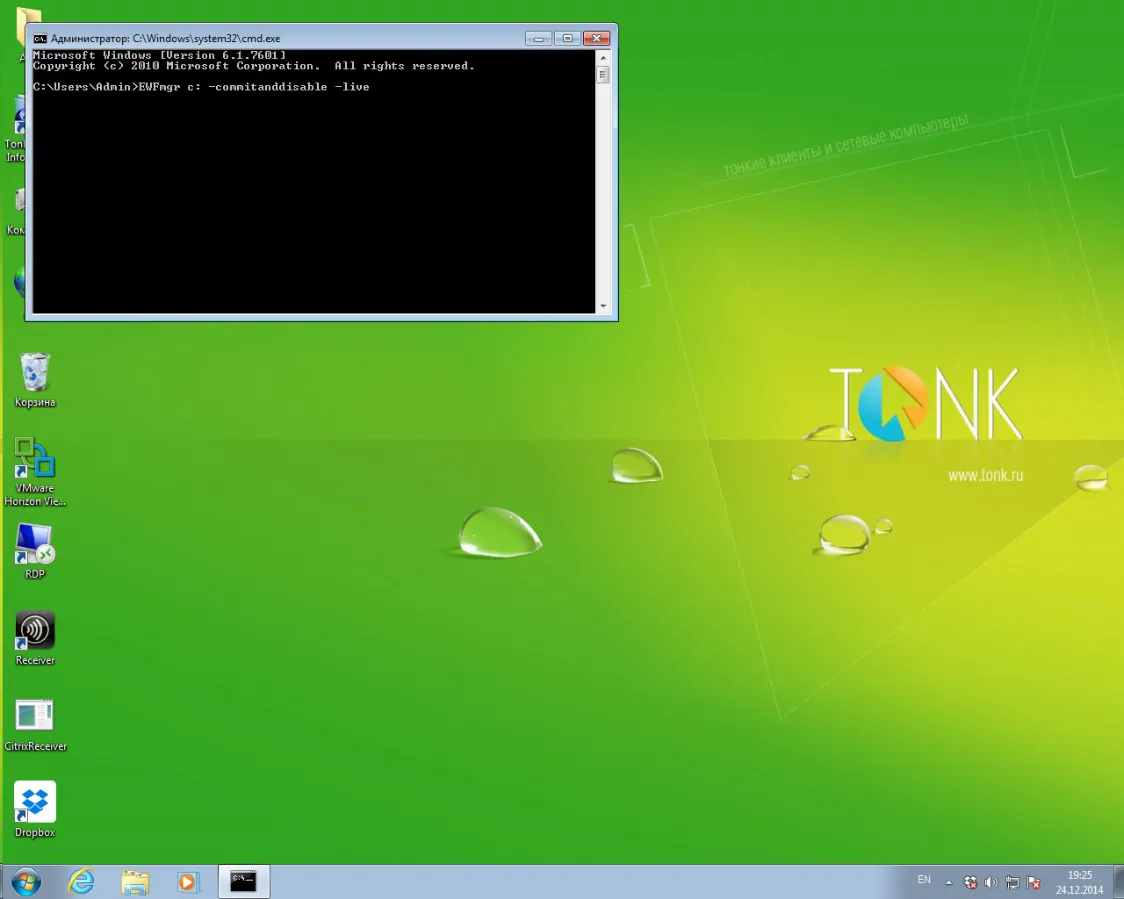Switch the EN input language indicator
The image size is (1124, 899).
tap(924, 880)
